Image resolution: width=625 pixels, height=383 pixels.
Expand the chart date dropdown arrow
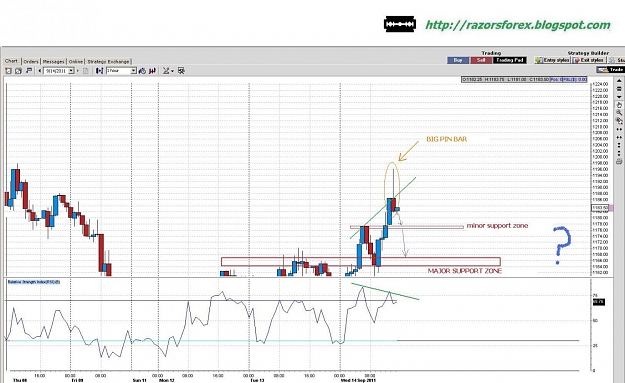71,71
